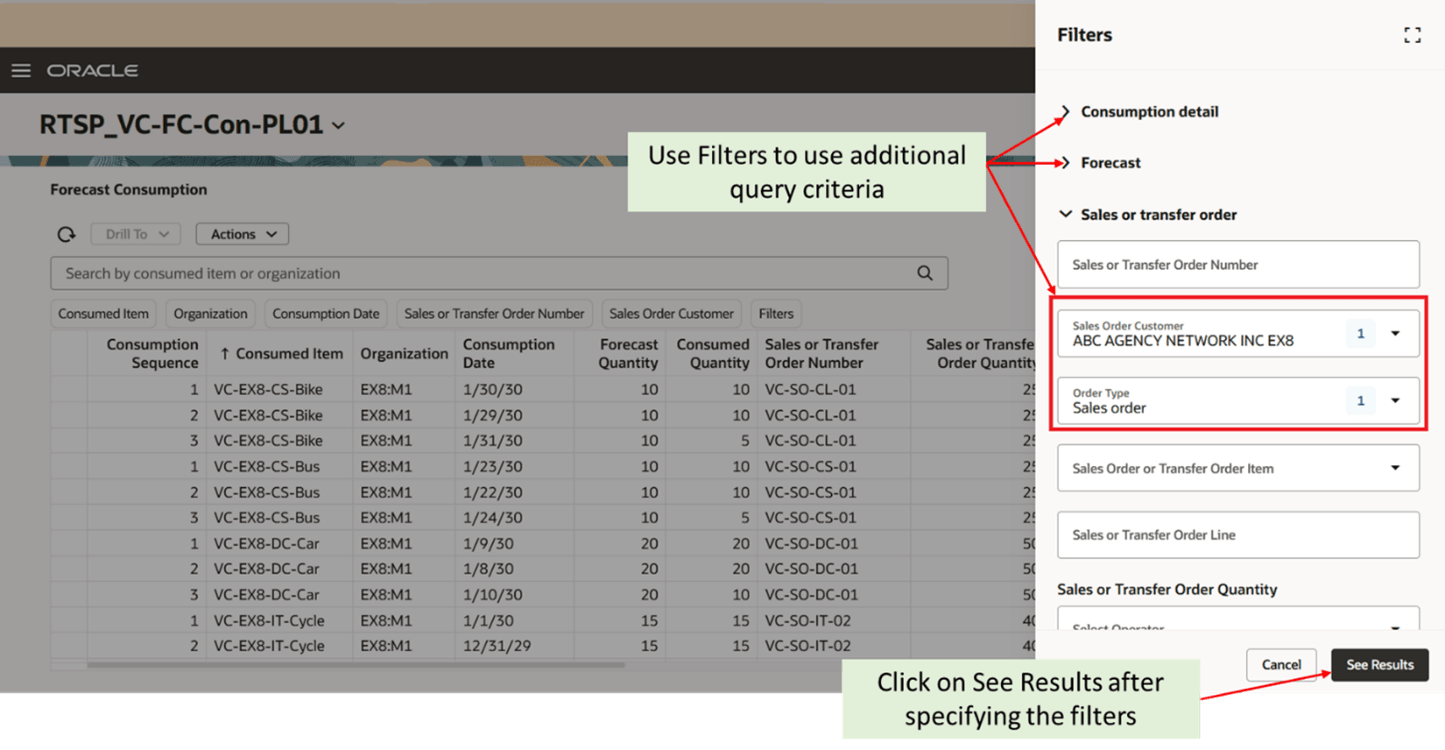Click the Organization column header in the table
Image resolution: width=1445 pixels, height=750 pixels.
pyautogui.click(x=404, y=354)
